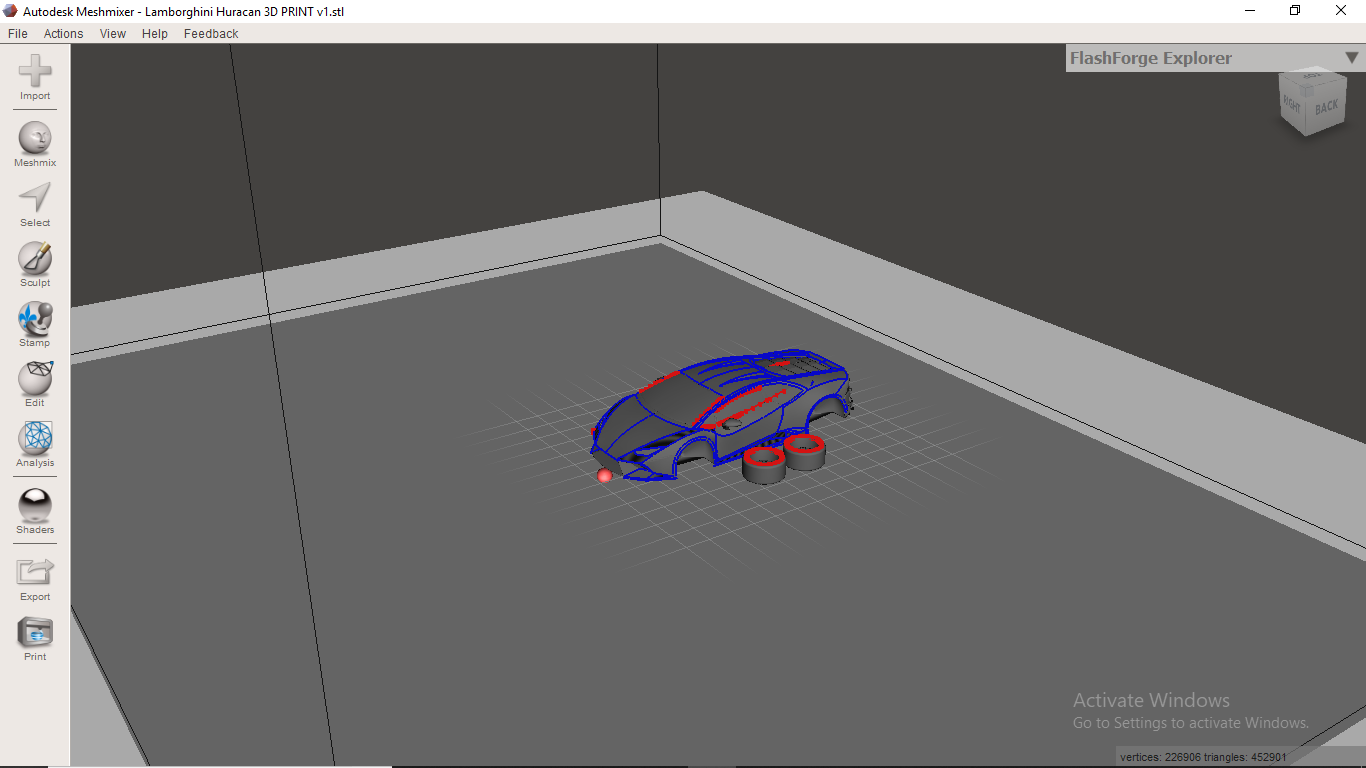This screenshot has height=768, width=1366.
Task: Open the Print tool
Action: (35, 632)
